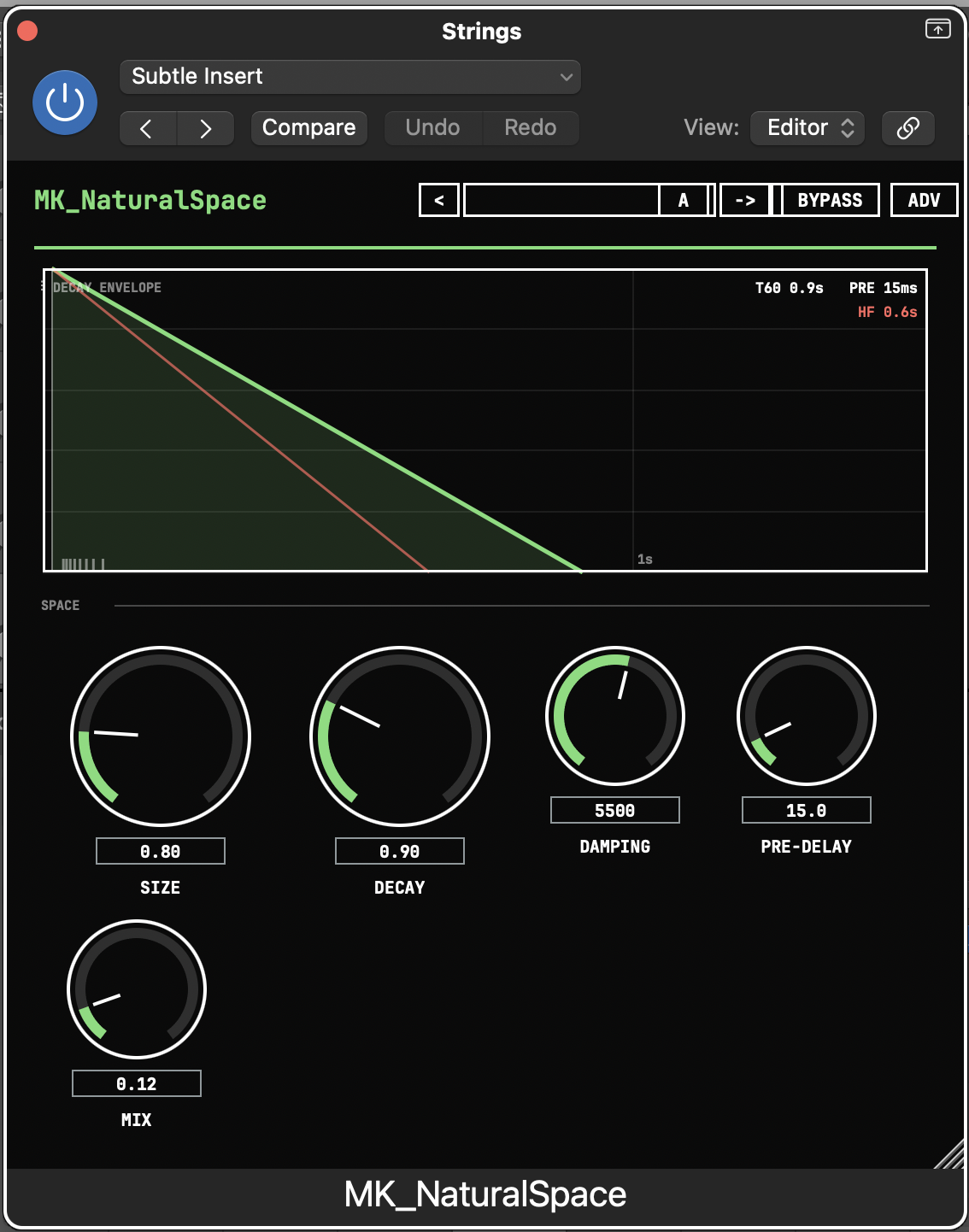
Task: Click the MIX value field 0.12
Action: click(137, 1083)
